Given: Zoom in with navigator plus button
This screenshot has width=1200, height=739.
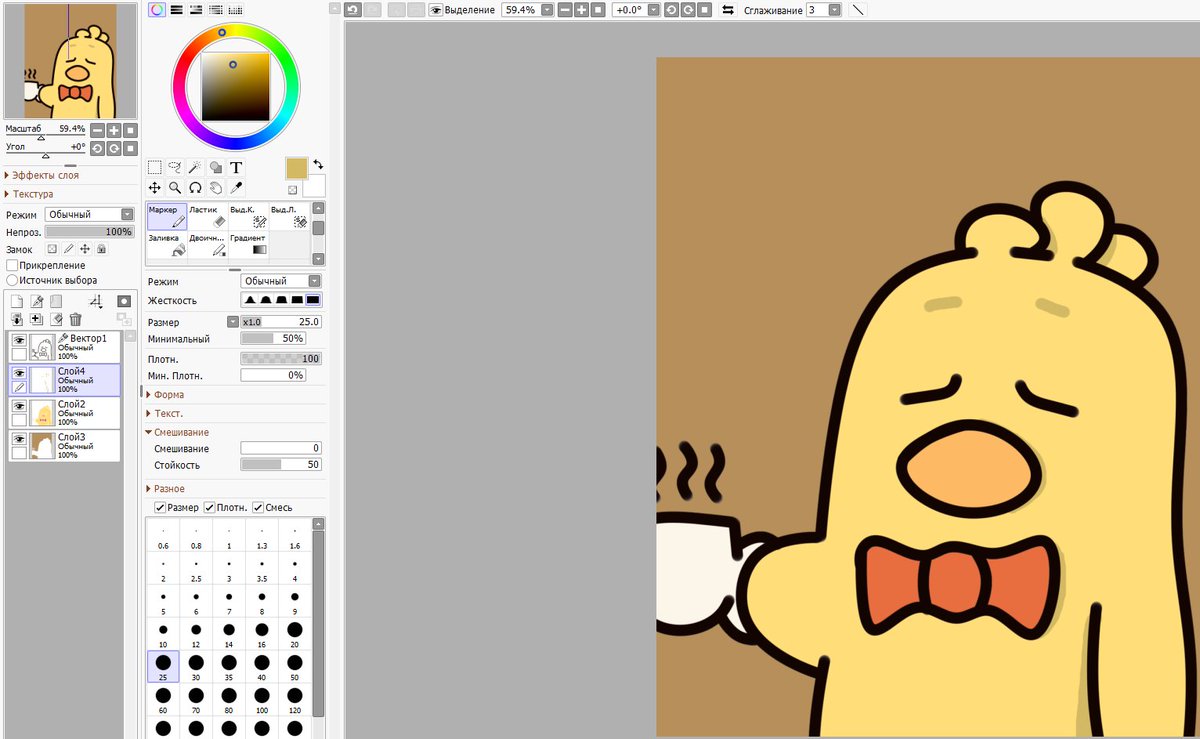Looking at the screenshot, I should click(x=114, y=130).
